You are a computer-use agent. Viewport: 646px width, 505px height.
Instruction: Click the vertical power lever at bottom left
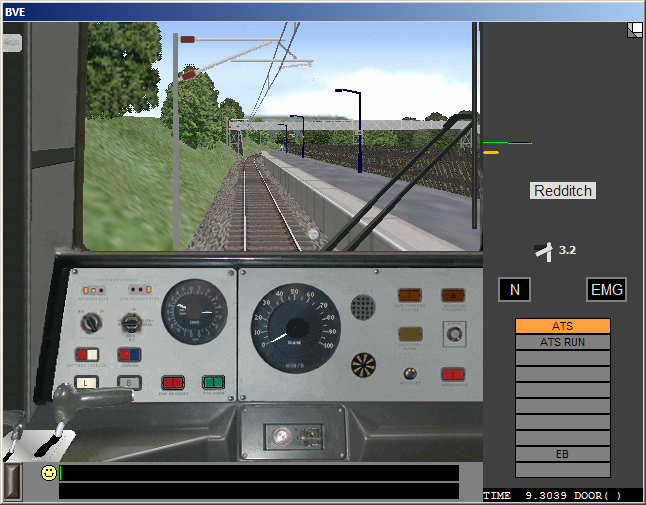coord(12,481)
